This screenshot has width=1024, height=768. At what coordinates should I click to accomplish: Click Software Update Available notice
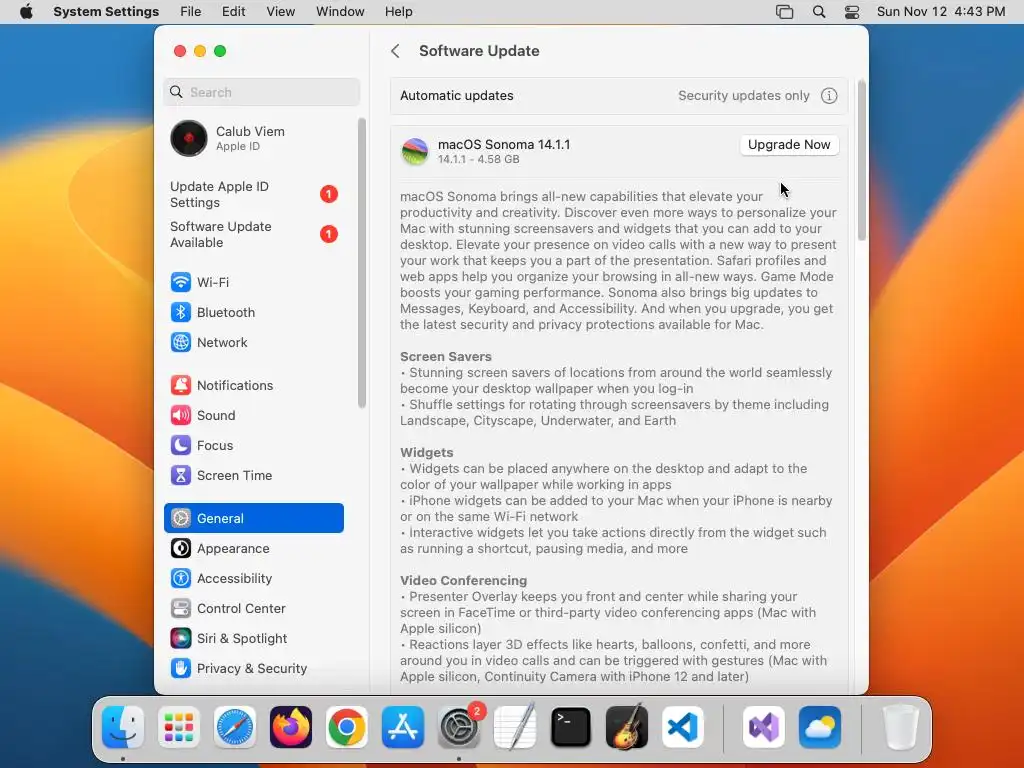pyautogui.click(x=253, y=234)
